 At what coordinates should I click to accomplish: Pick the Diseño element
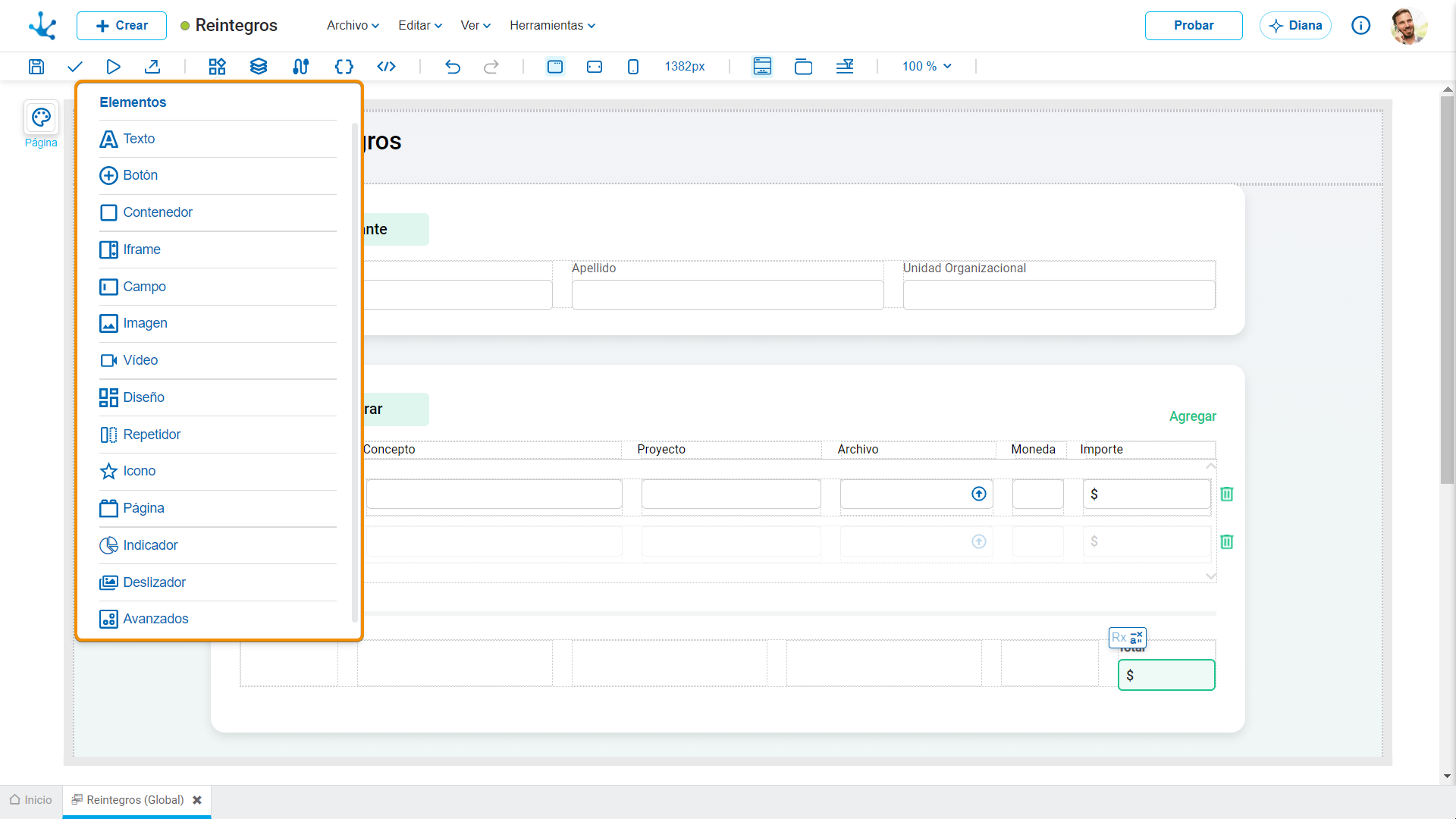[x=218, y=398]
